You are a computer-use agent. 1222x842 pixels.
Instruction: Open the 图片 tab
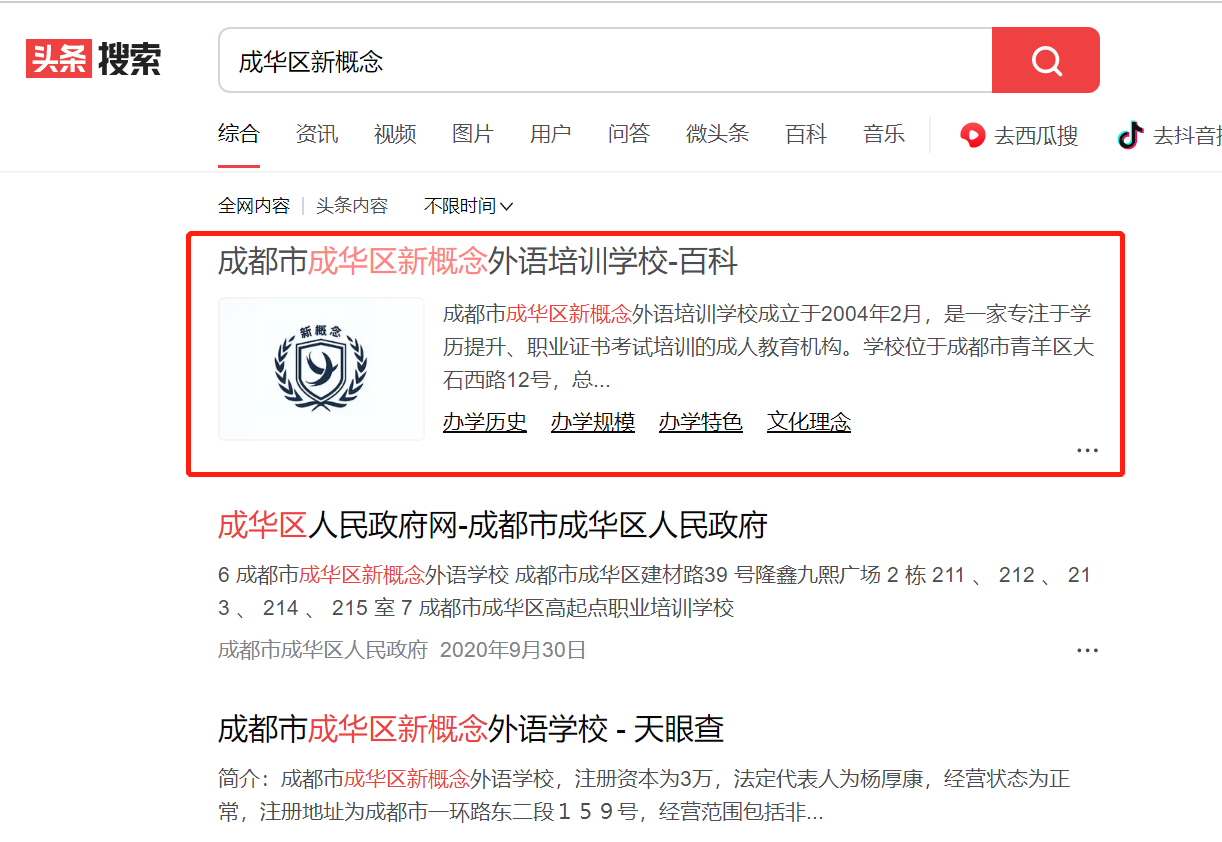473,134
